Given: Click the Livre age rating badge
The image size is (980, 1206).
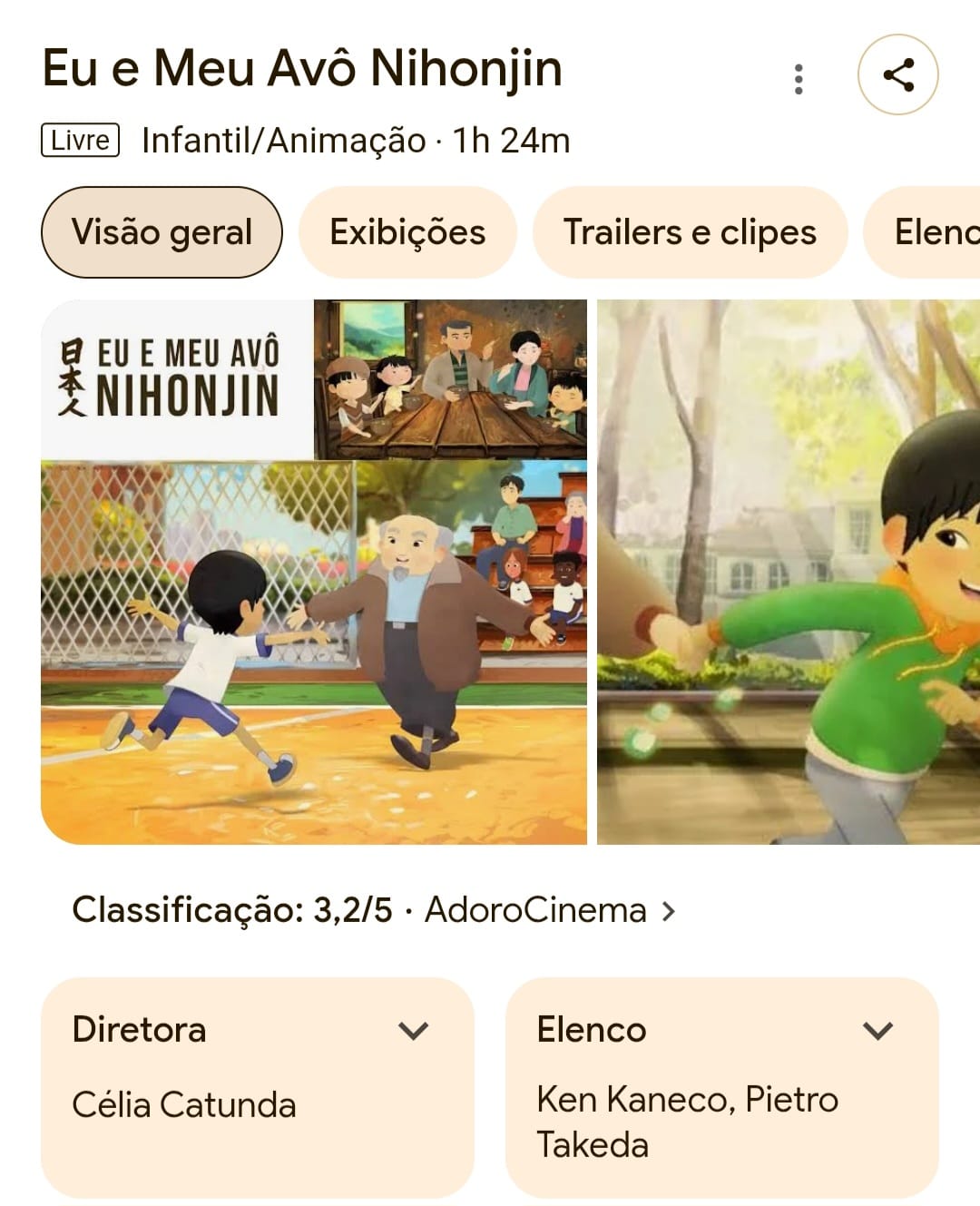Looking at the screenshot, I should pos(80,141).
